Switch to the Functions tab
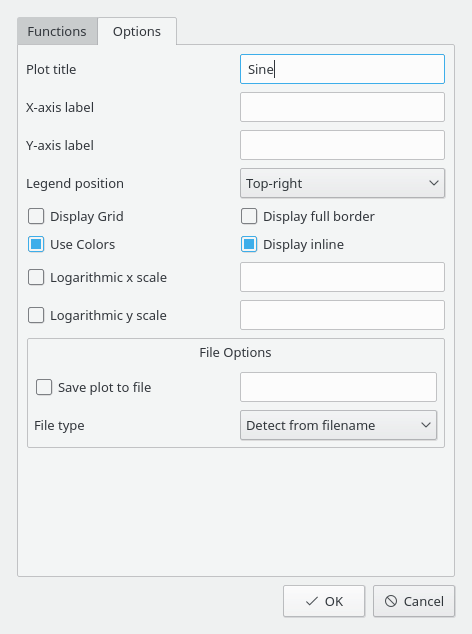This screenshot has height=634, width=472. point(57,31)
